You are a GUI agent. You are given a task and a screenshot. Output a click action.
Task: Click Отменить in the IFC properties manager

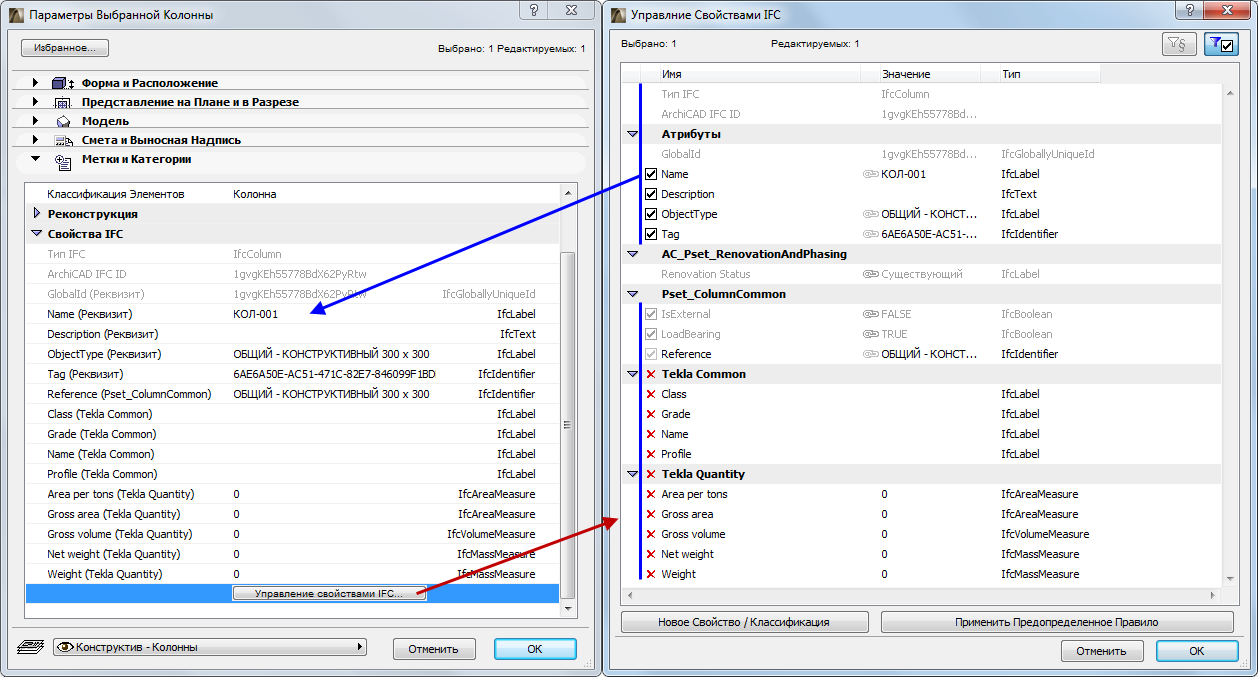pyautogui.click(x=1101, y=651)
